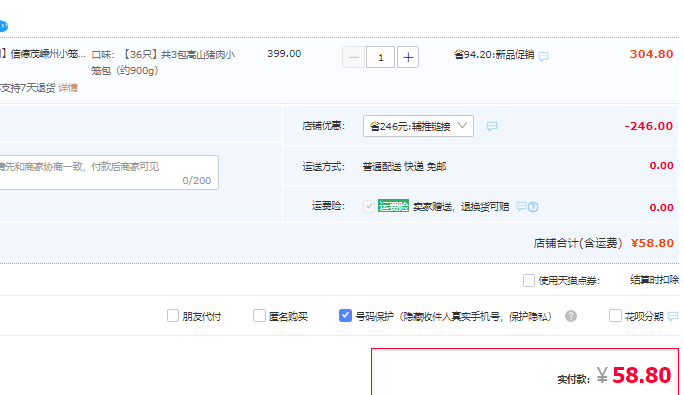The height and width of the screenshot is (395, 684).
Task: Click the shipping method text 普通配送 快递 免邮
Action: 404,167
